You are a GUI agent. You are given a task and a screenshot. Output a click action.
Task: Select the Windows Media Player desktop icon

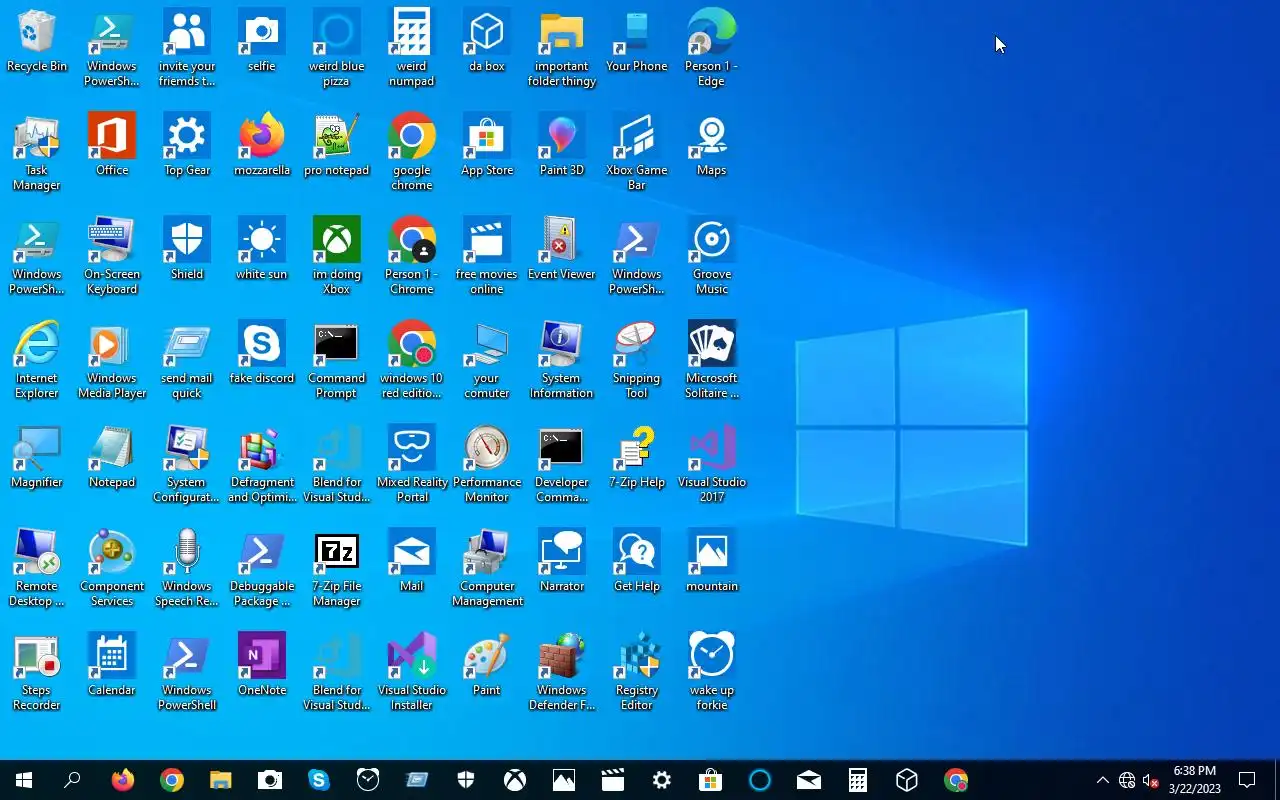pos(112,360)
